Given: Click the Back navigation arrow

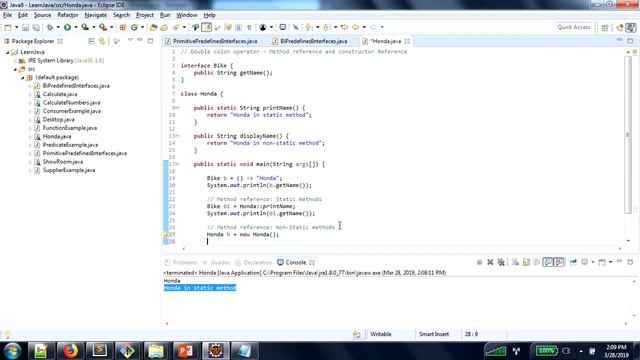Looking at the screenshot, I should tap(356, 27).
